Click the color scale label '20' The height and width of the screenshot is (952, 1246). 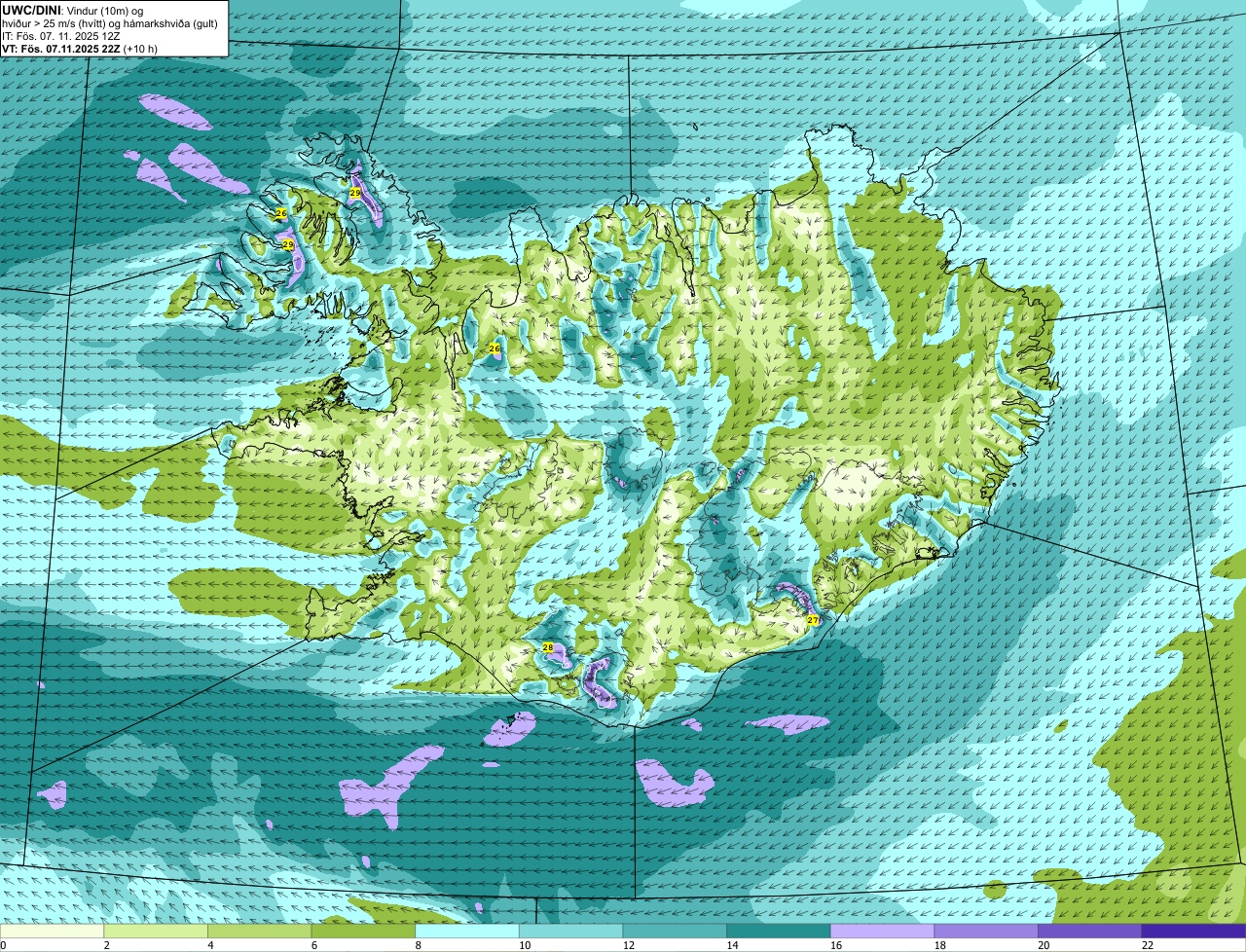(x=1044, y=945)
